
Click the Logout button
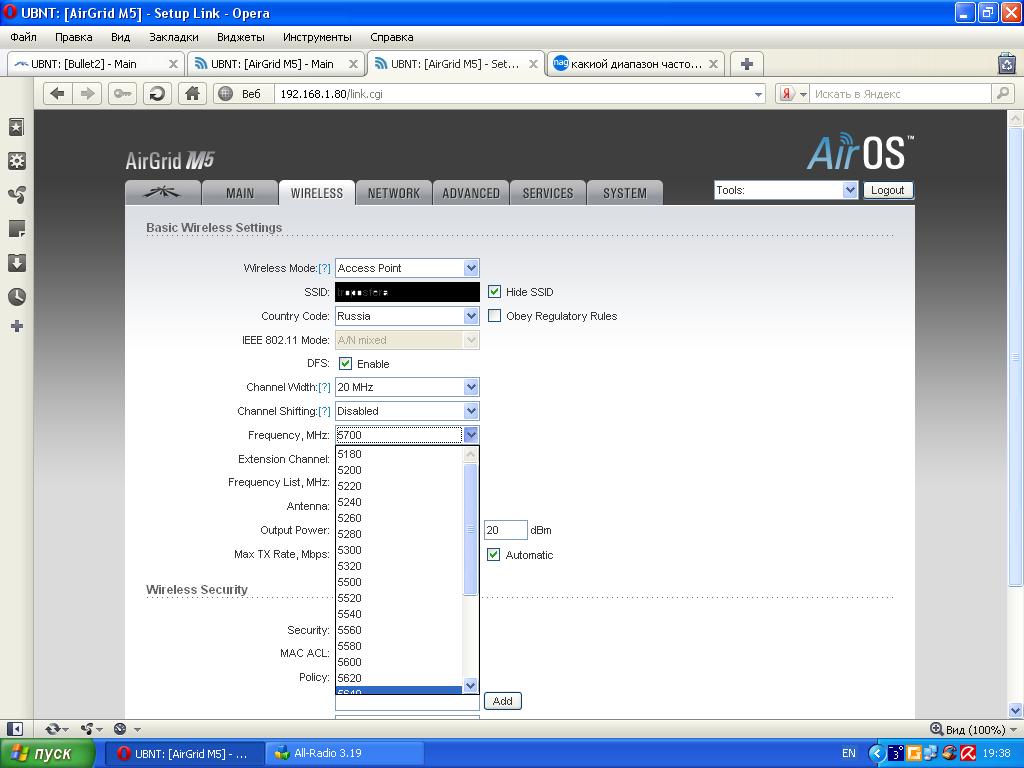pos(888,190)
